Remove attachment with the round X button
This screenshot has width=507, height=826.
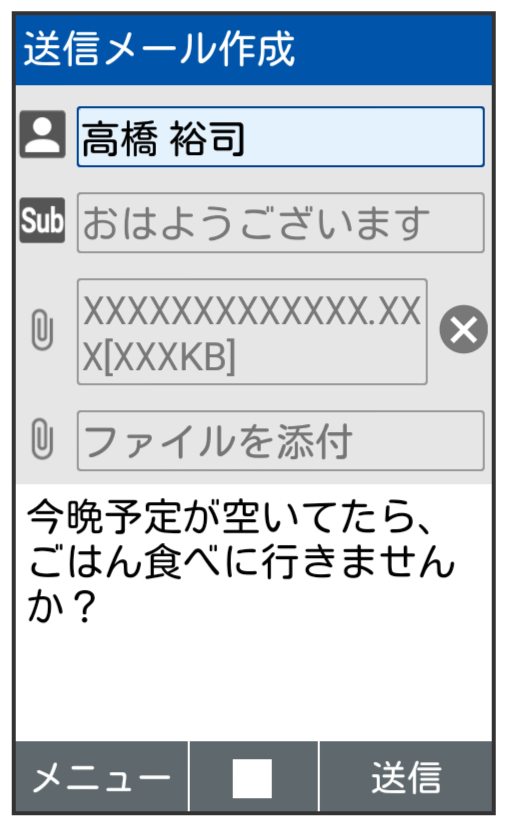click(463, 329)
